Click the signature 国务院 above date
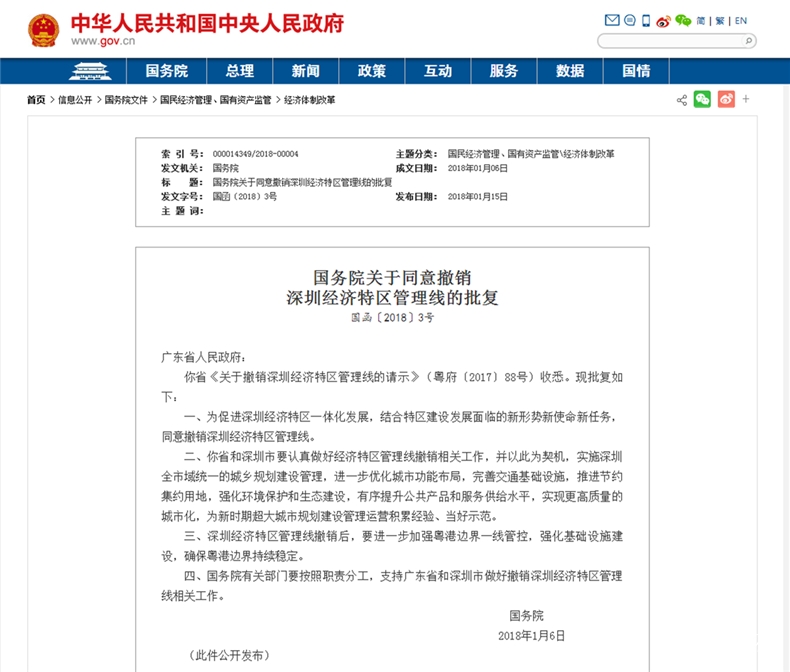Viewport: 790px width, 672px height. coord(526,616)
